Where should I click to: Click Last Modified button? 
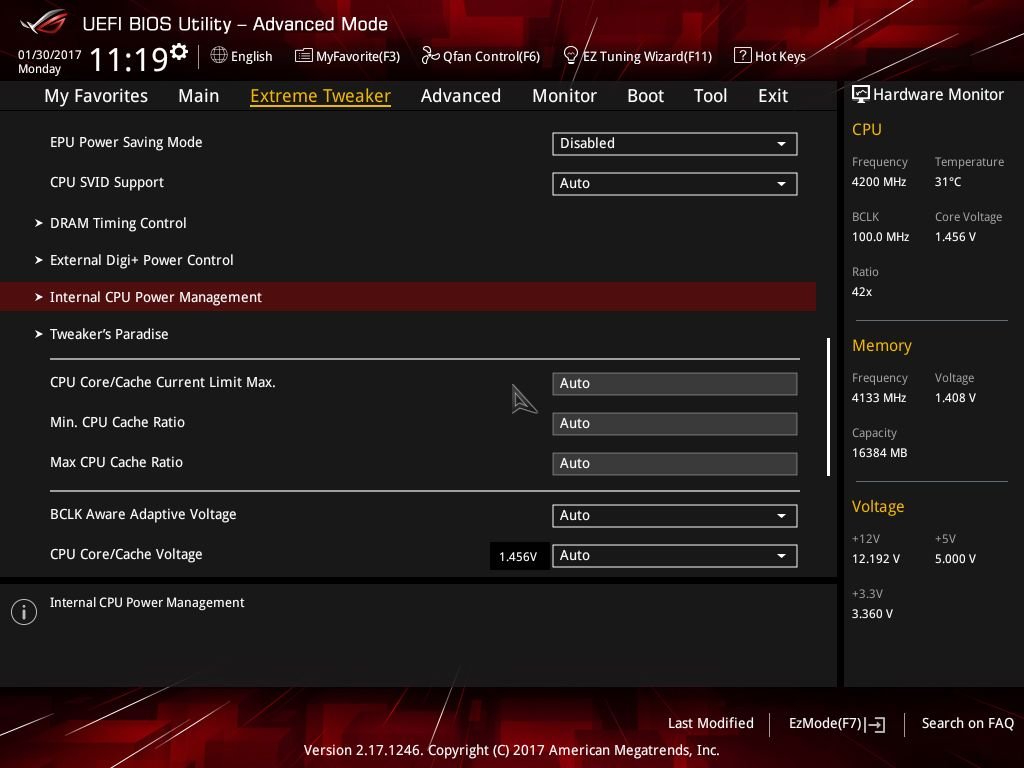[711, 723]
